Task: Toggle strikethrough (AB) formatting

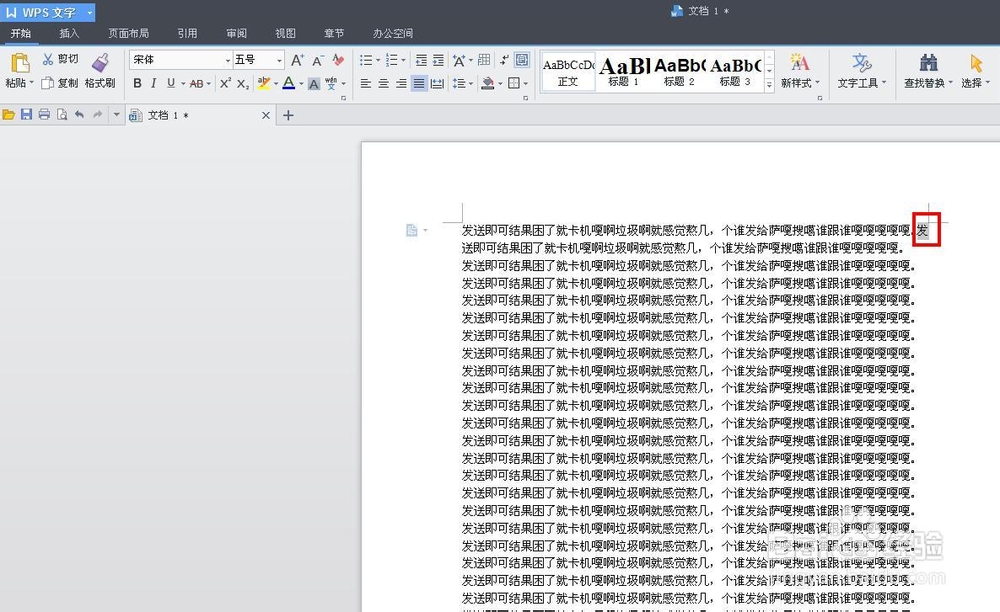Action: pos(196,84)
